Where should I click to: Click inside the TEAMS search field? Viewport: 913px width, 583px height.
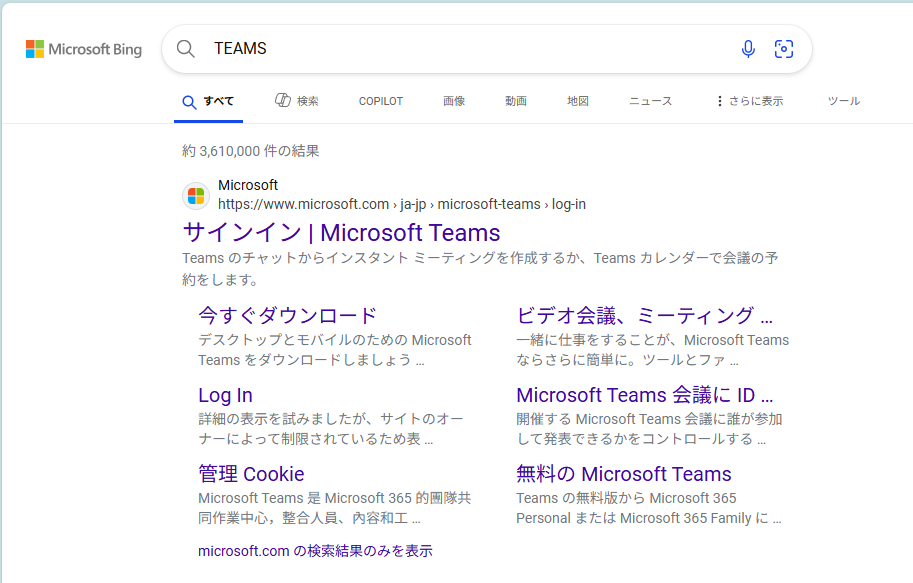click(x=466, y=49)
